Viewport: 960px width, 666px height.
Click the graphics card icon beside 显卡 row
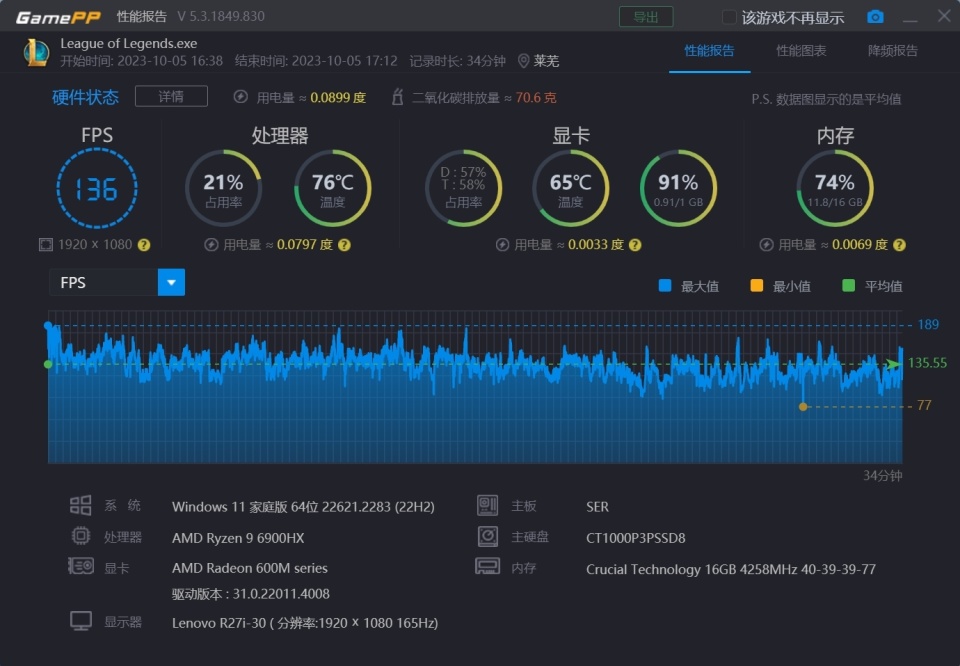81,566
